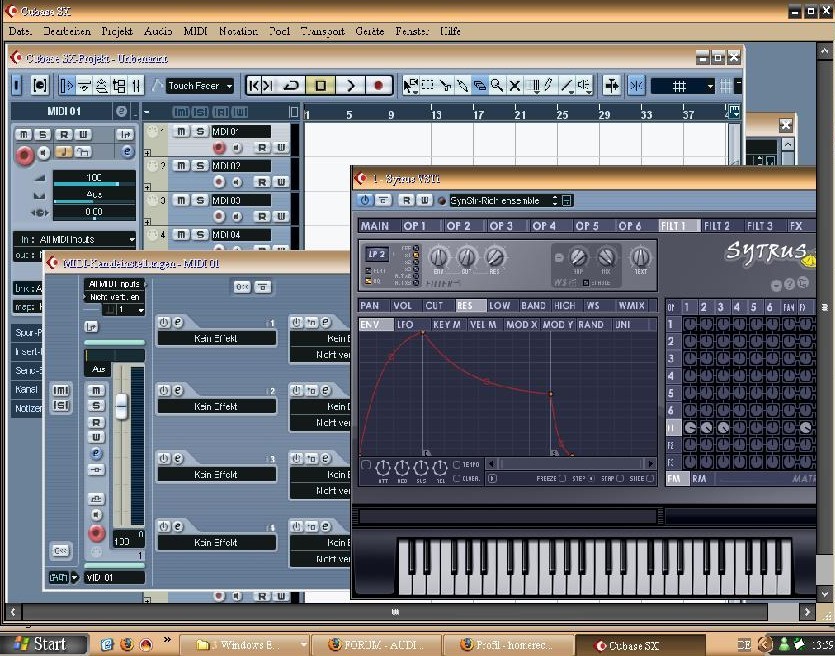This screenshot has height=656, width=835.
Task: Click the Windows Start button
Action: (x=44, y=644)
